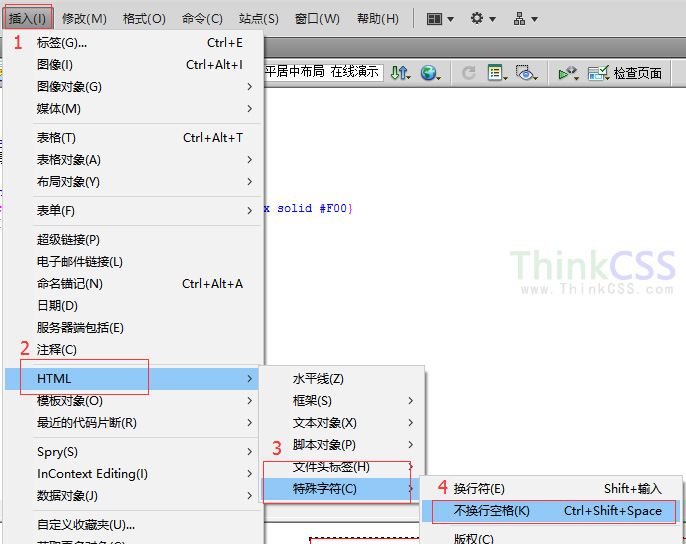The image size is (686, 544).
Task: Choose 自定义收藏夹(U)... menu entry
Action: [133, 524]
